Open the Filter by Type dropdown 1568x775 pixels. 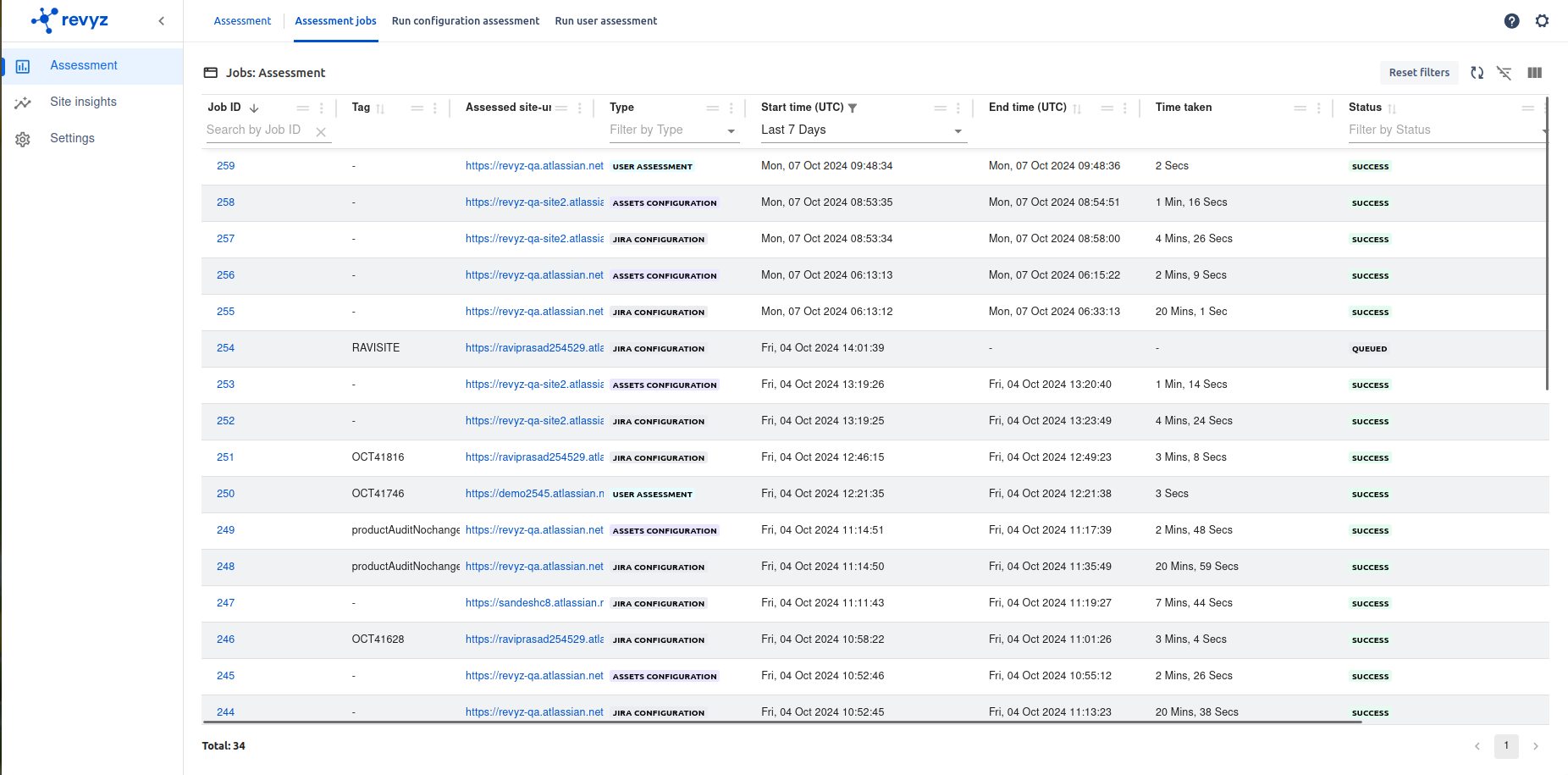click(674, 130)
